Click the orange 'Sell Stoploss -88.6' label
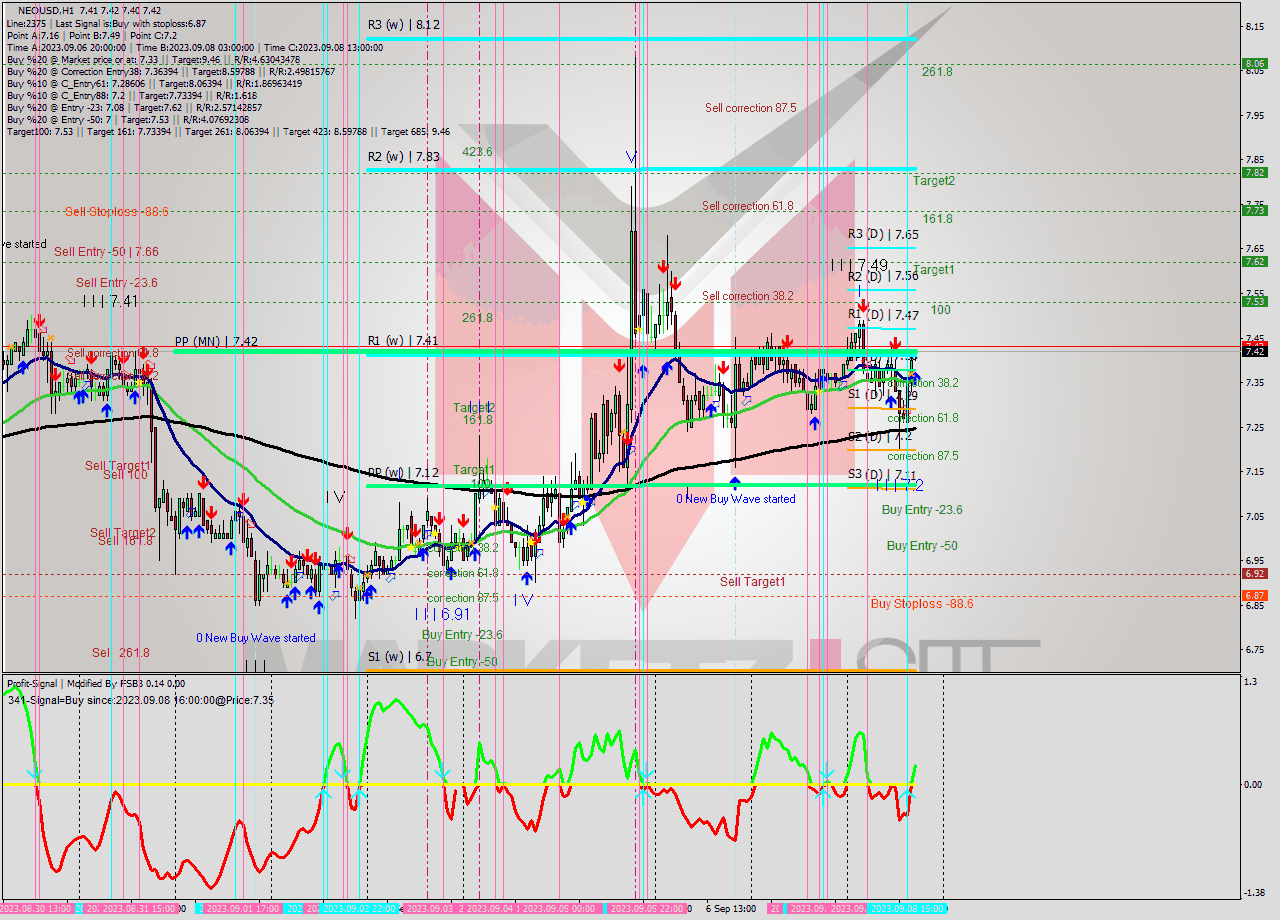 [116, 212]
